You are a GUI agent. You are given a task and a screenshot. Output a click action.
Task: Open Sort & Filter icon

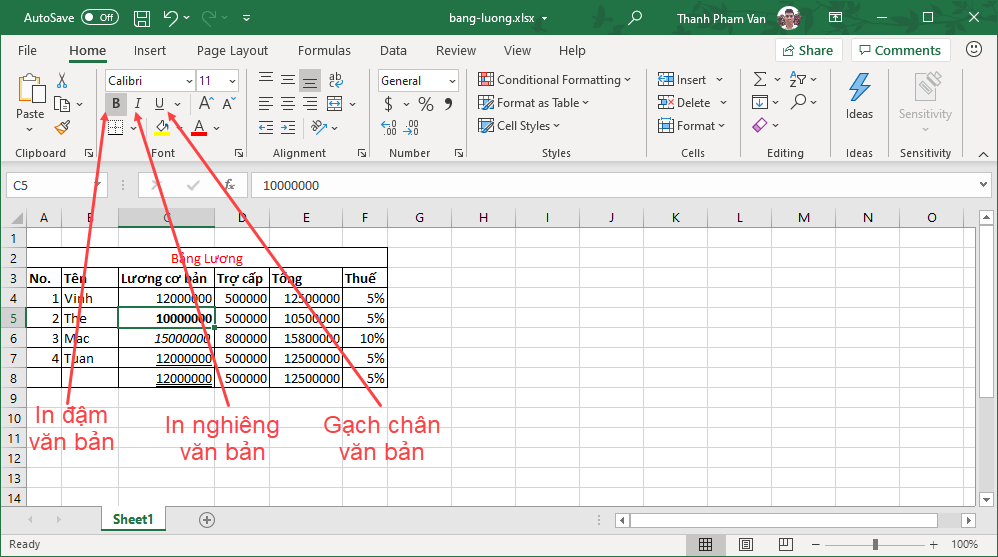pyautogui.click(x=798, y=79)
